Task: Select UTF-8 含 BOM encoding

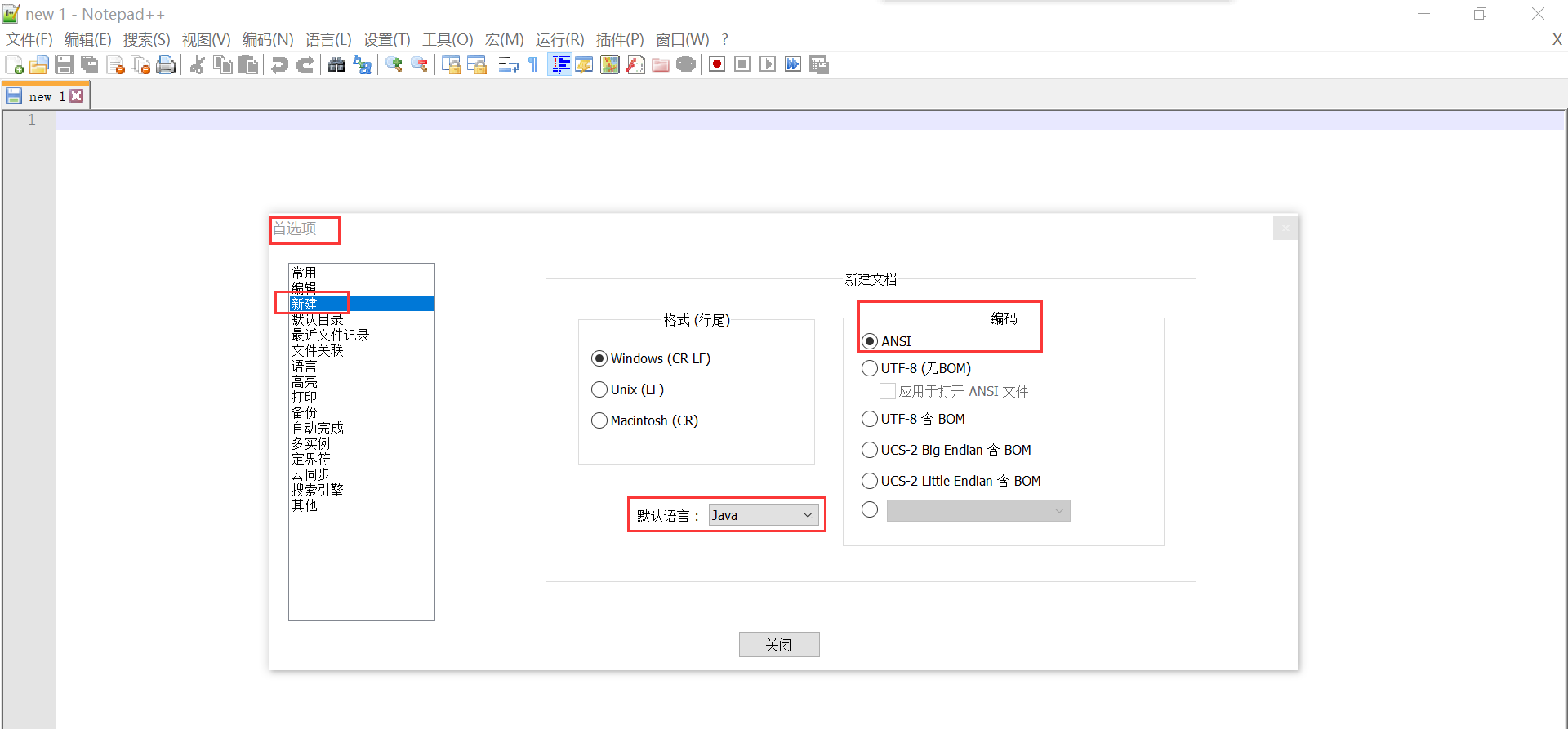Action: [x=913, y=419]
